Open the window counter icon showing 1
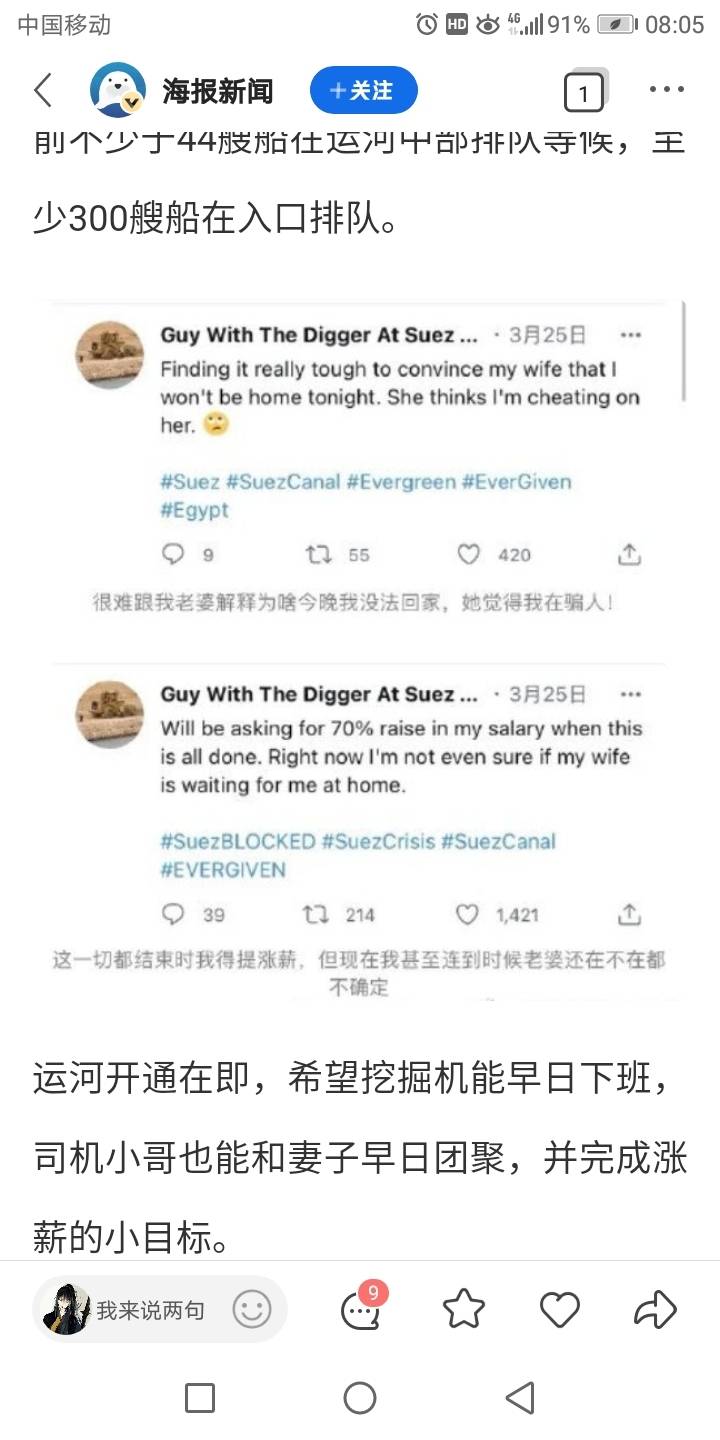This screenshot has width=720, height=1440. (585, 93)
